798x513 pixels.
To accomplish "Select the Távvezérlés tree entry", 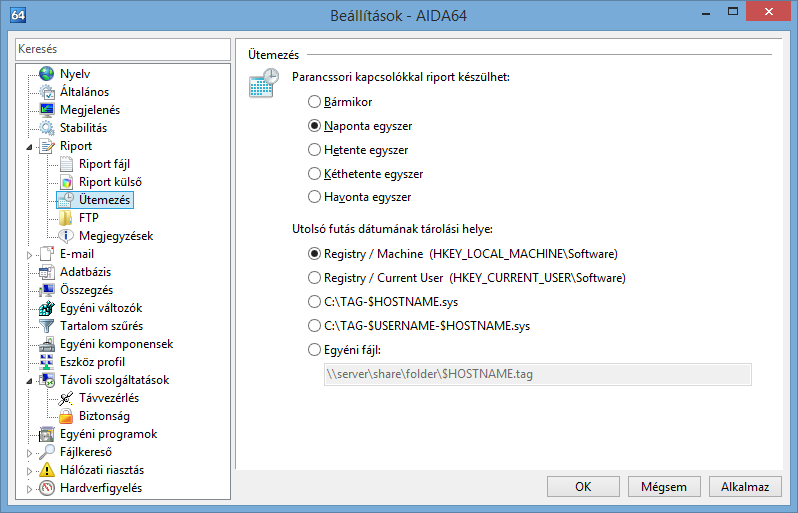I will pyautogui.click(x=109, y=398).
